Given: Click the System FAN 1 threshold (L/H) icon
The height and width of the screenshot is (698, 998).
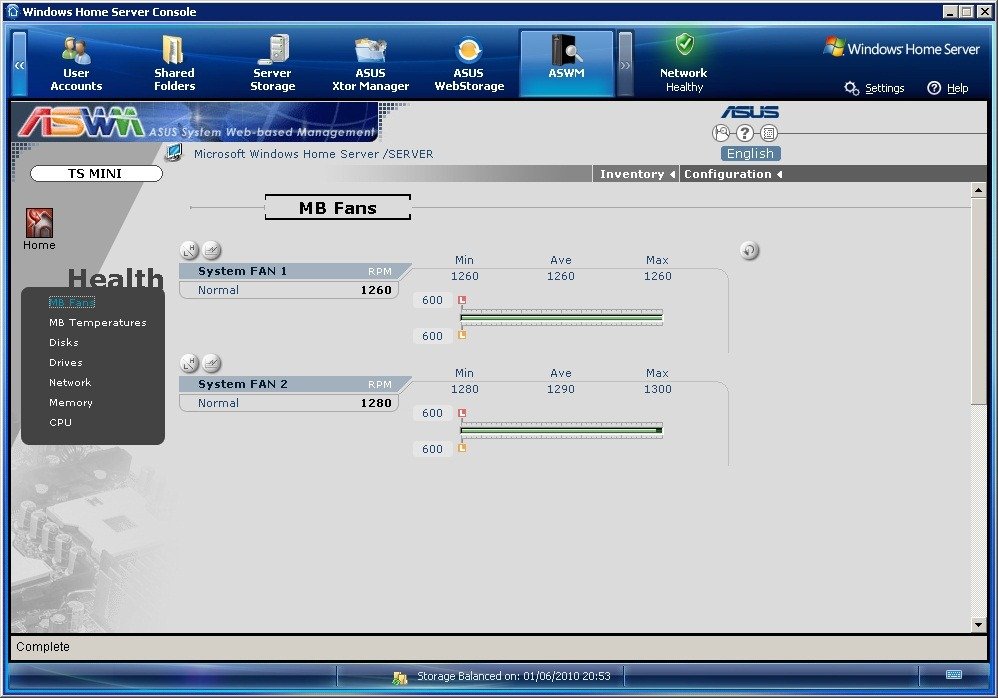Looking at the screenshot, I should [189, 250].
